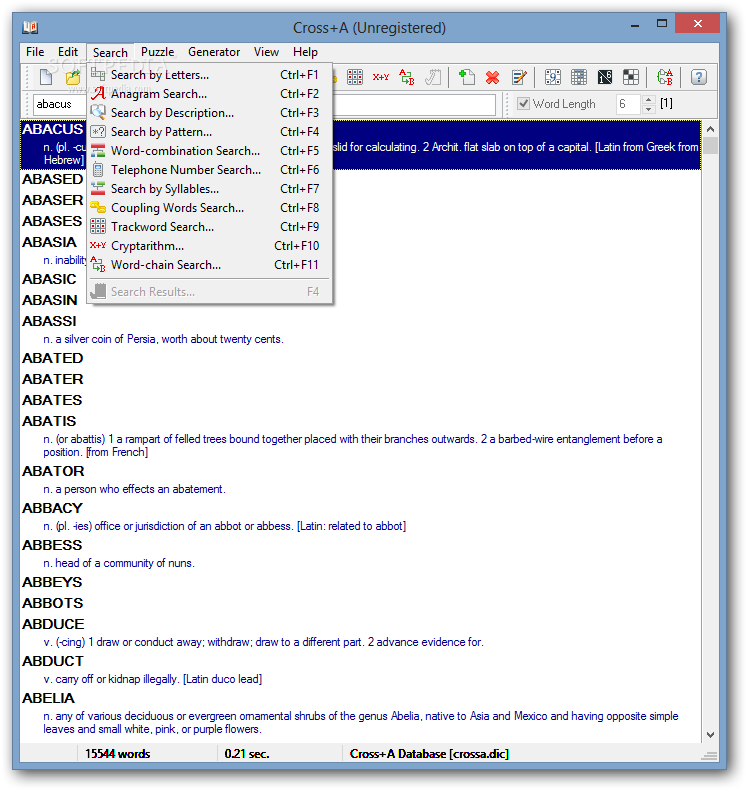The width and height of the screenshot is (747, 790).
Task: Choose Search by Pattern menu entry
Action: (210, 132)
